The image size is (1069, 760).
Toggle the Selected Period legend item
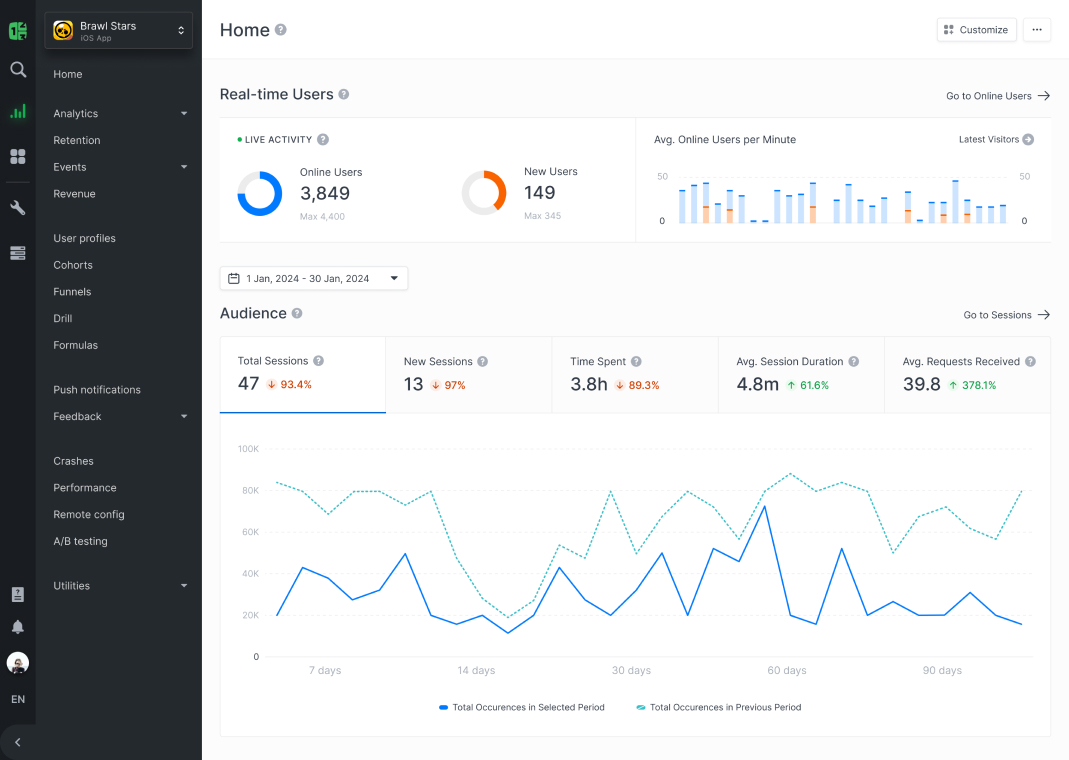point(522,707)
